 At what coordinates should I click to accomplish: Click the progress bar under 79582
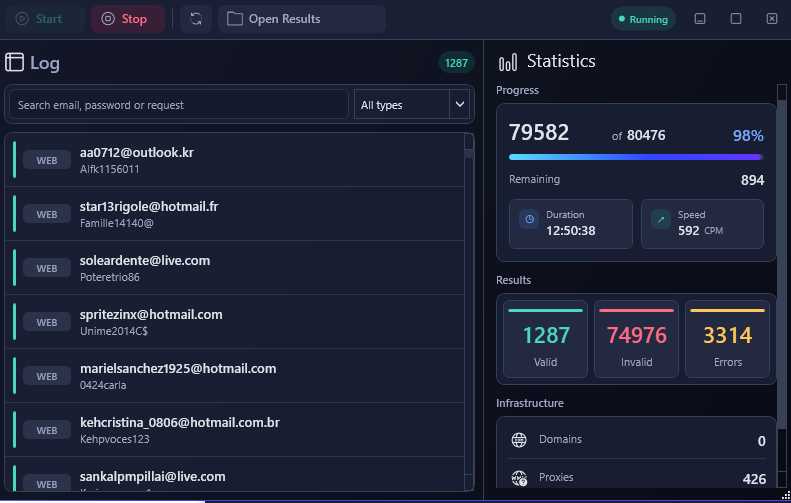tap(636, 157)
